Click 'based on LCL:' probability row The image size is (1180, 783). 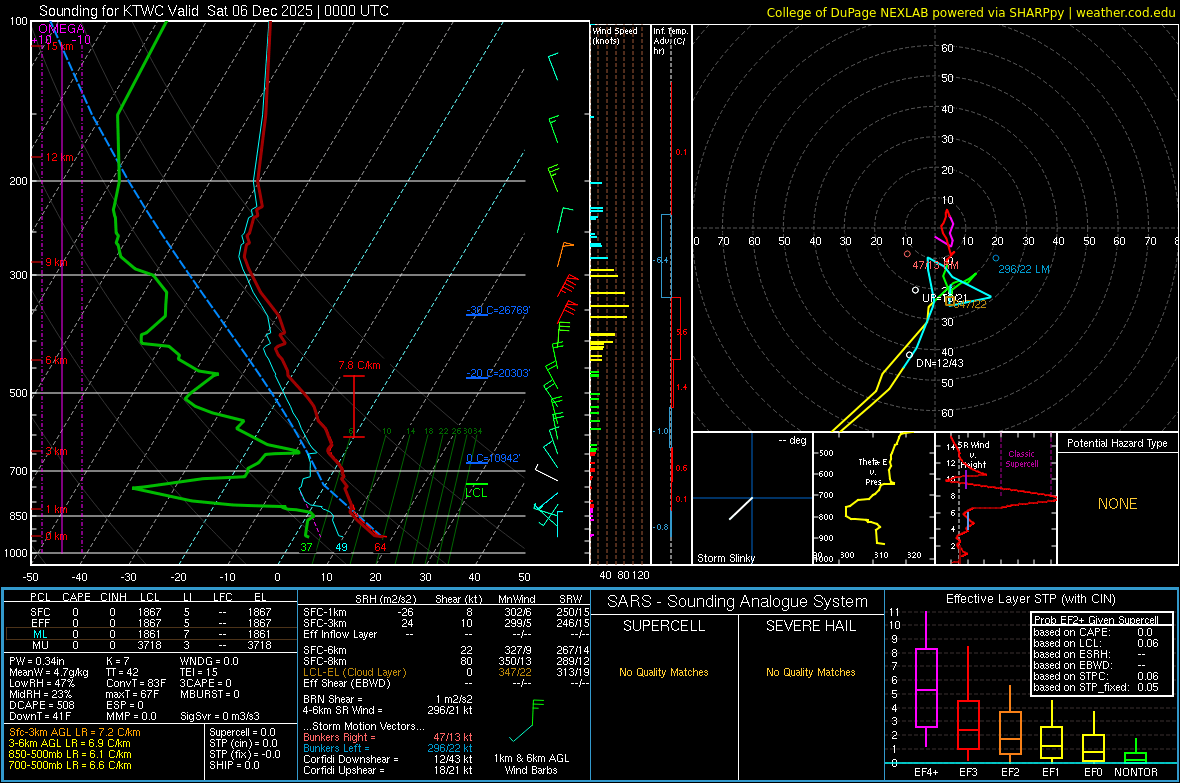point(1096,643)
